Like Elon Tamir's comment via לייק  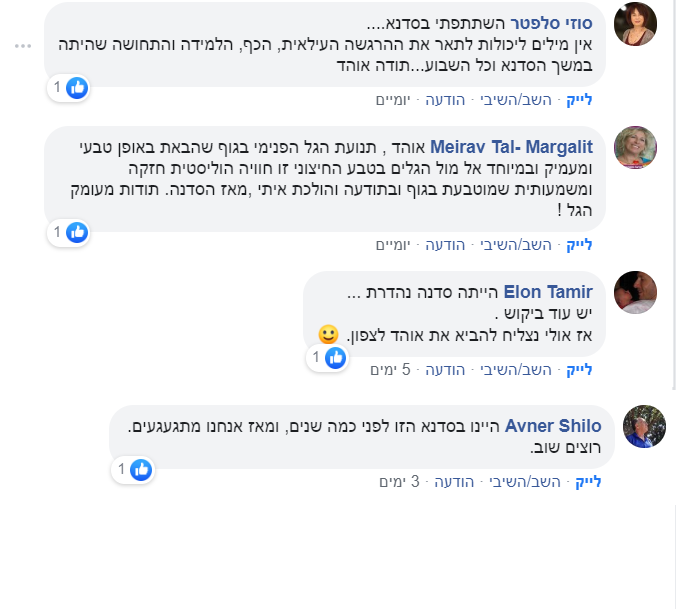pyautogui.click(x=579, y=370)
